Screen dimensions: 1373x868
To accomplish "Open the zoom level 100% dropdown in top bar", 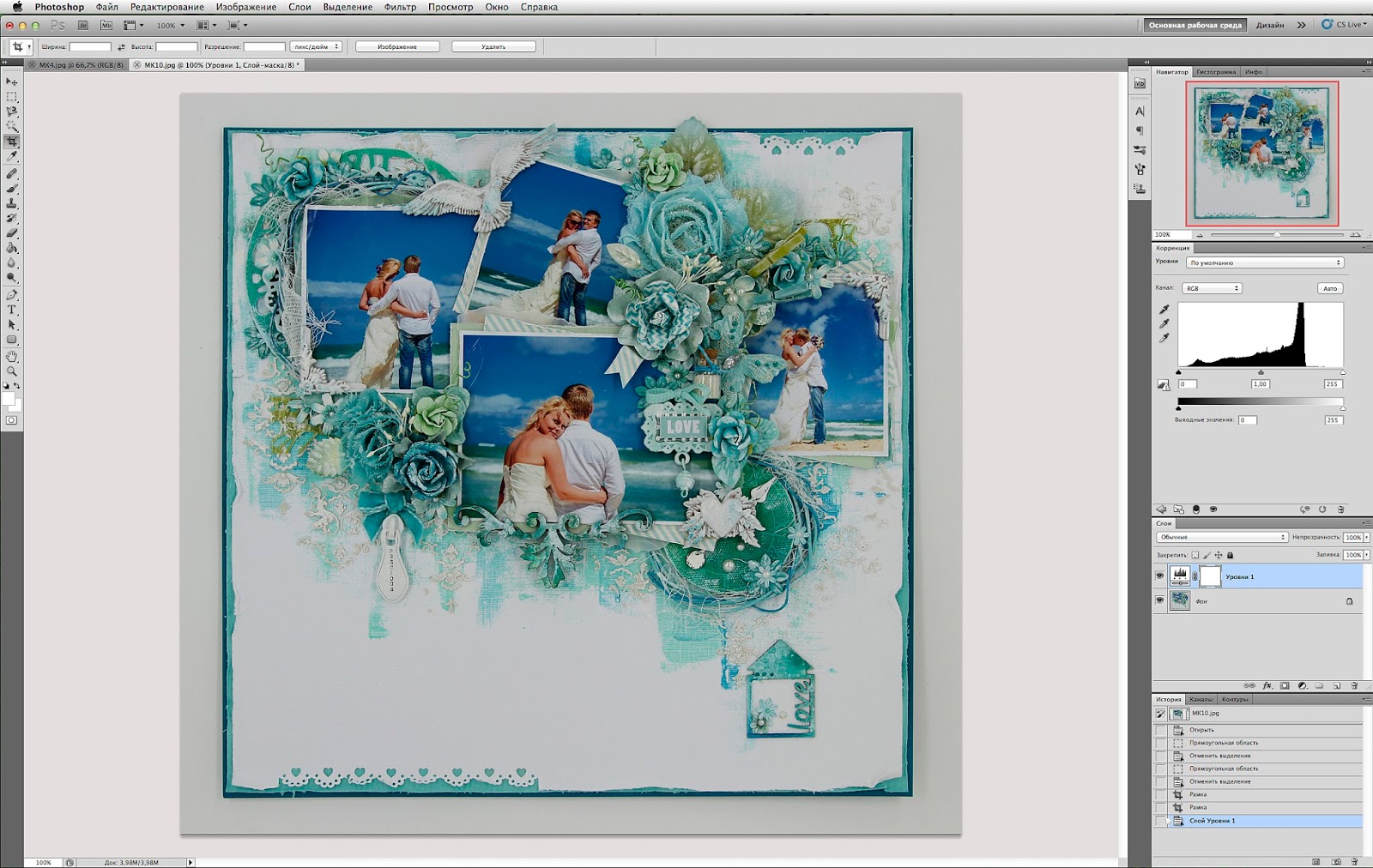I will [x=171, y=26].
